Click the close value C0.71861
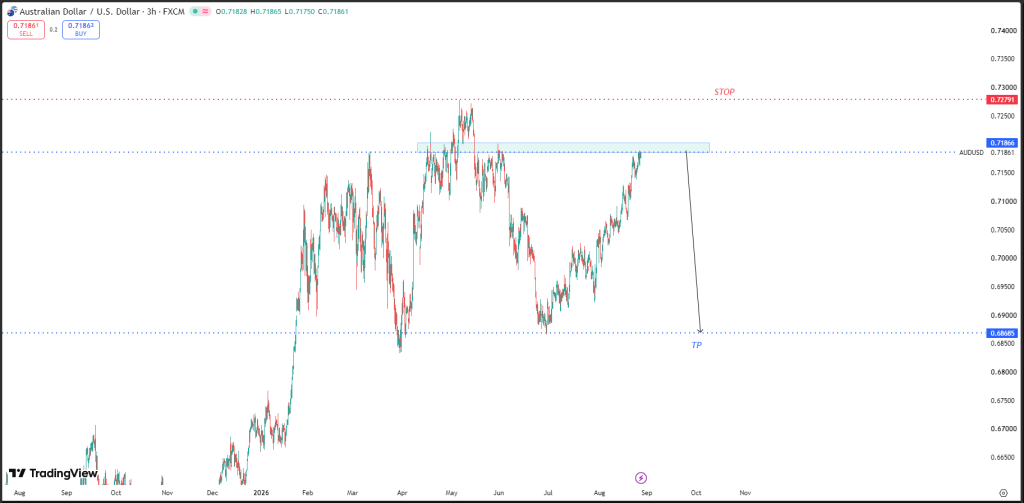 click(334, 12)
